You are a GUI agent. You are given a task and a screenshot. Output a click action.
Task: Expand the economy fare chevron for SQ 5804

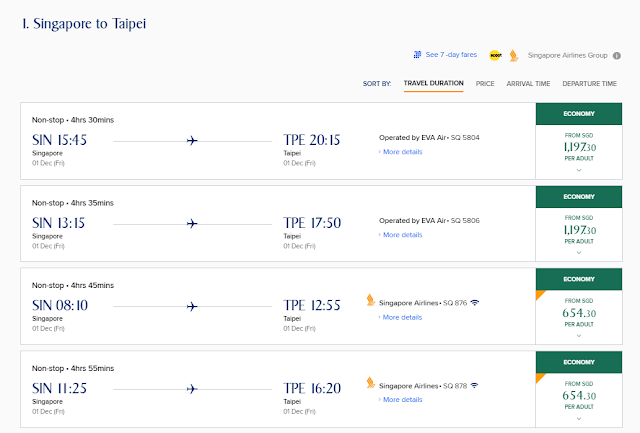click(579, 170)
